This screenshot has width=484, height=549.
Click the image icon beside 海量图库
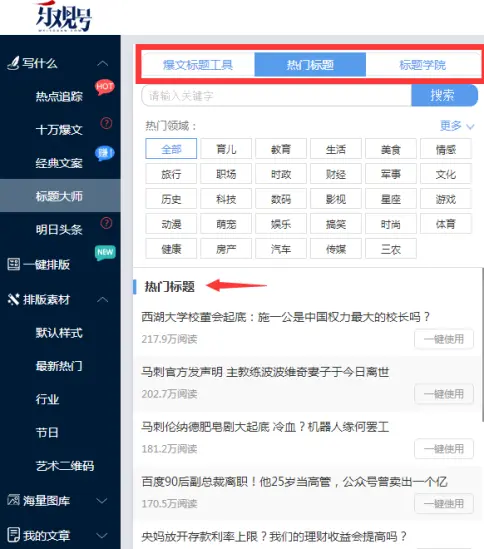click(14, 500)
